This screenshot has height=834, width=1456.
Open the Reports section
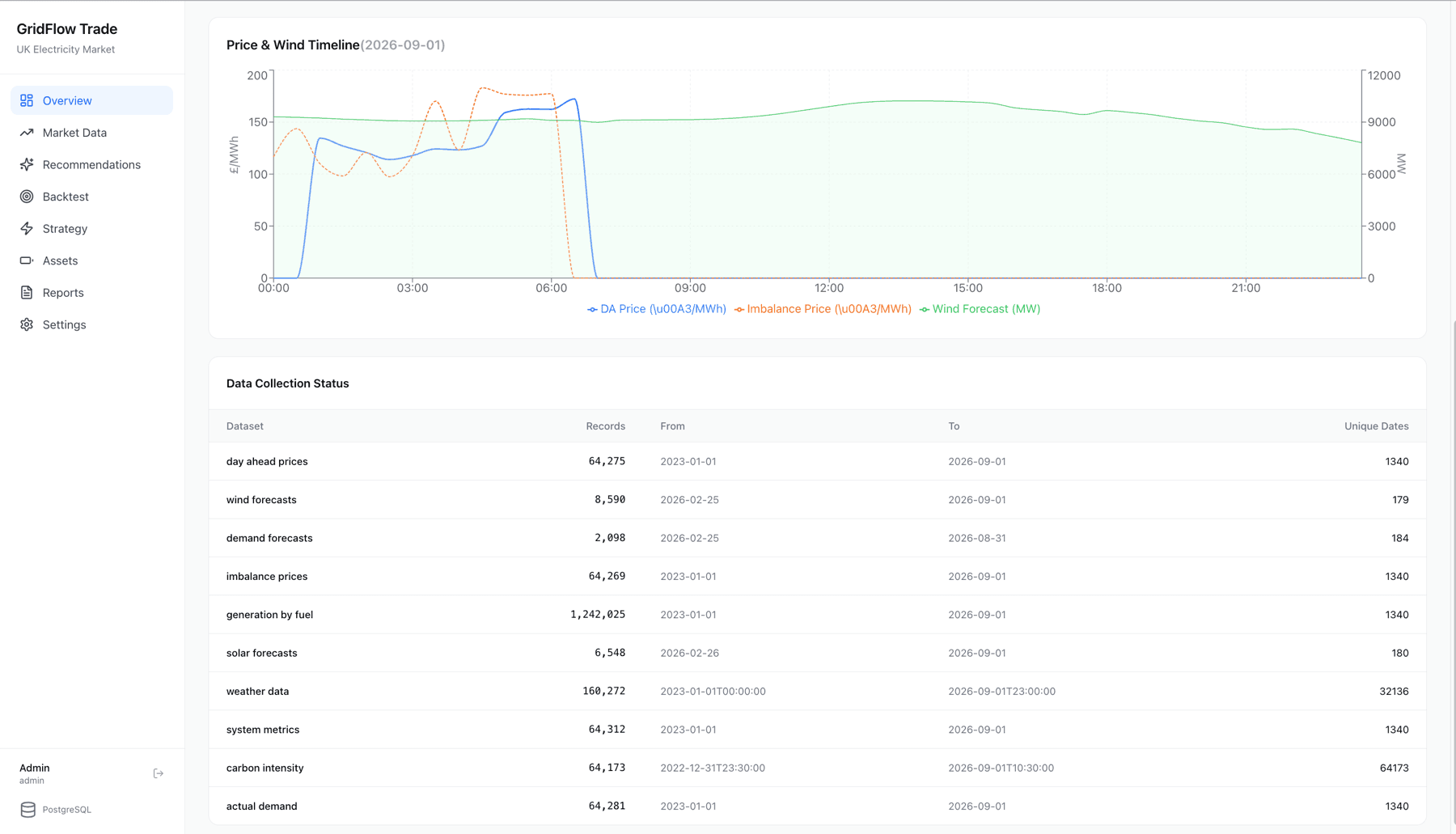click(92, 293)
